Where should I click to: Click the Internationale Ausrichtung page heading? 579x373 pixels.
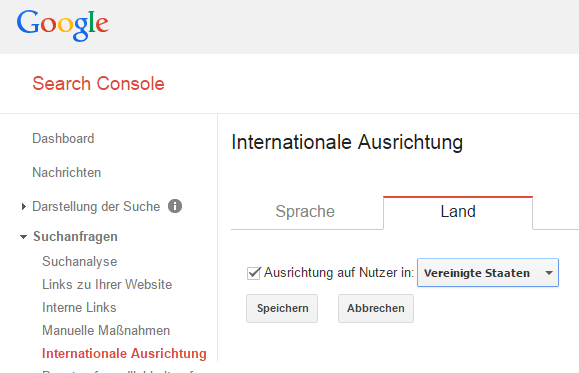[347, 143]
